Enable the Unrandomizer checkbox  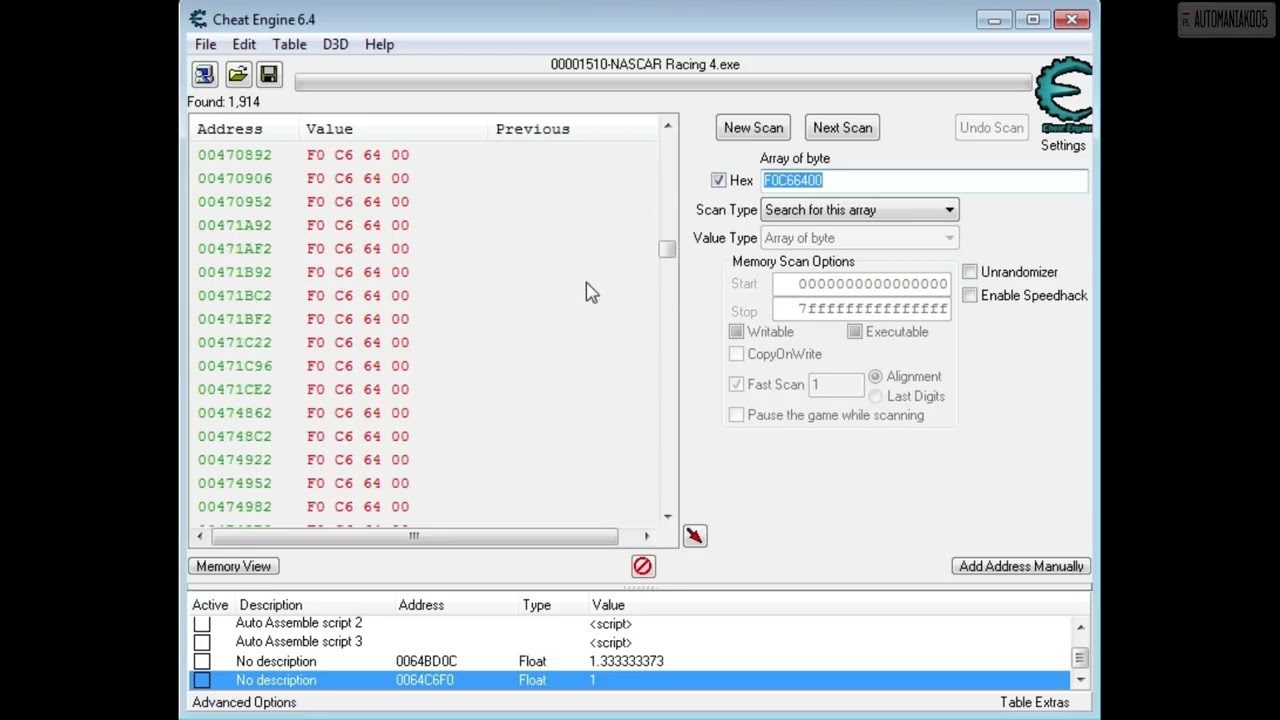[969, 272]
